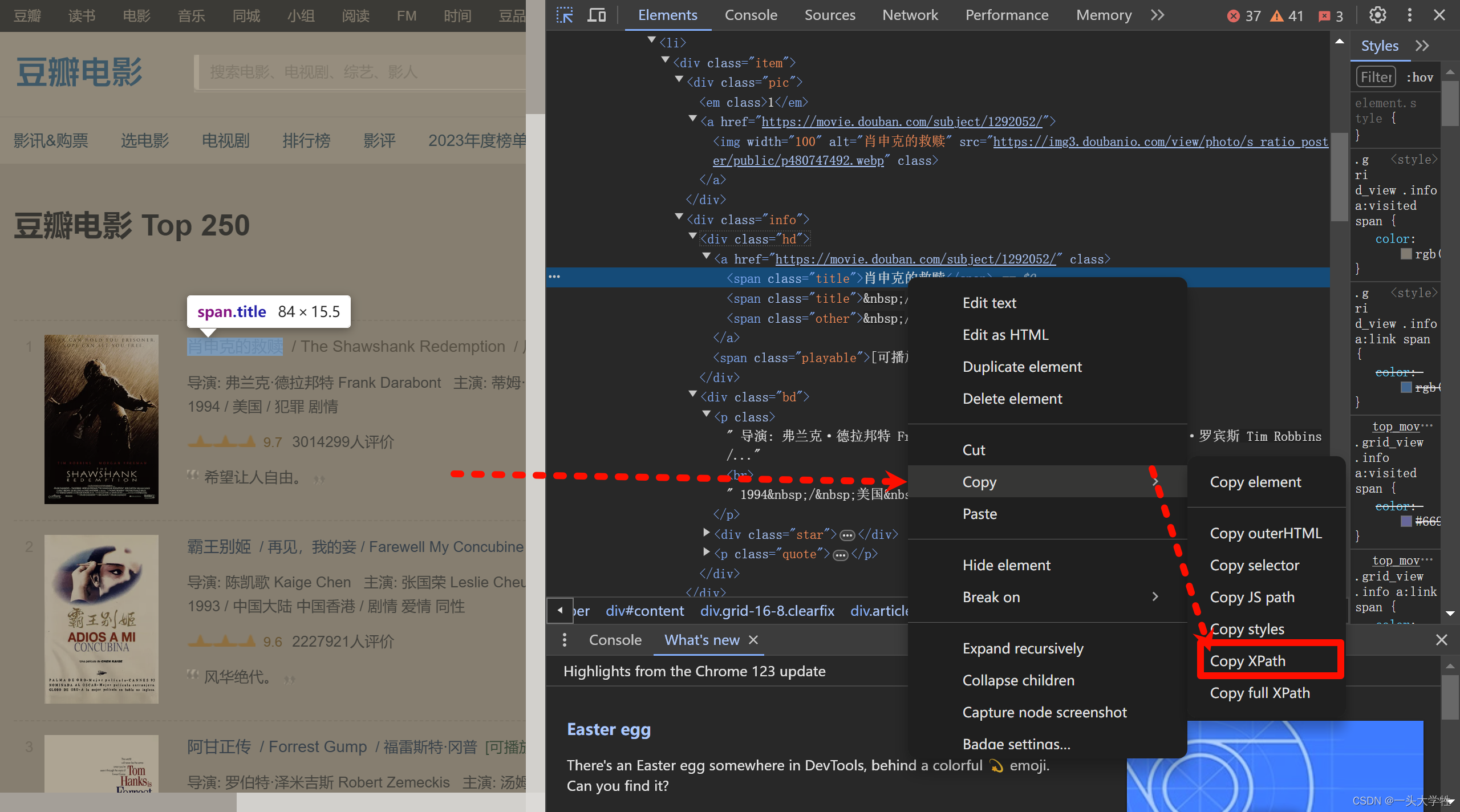Screen dimensions: 1460x812
Task: Click the yellow warning count icon
Action: [x=1276, y=16]
